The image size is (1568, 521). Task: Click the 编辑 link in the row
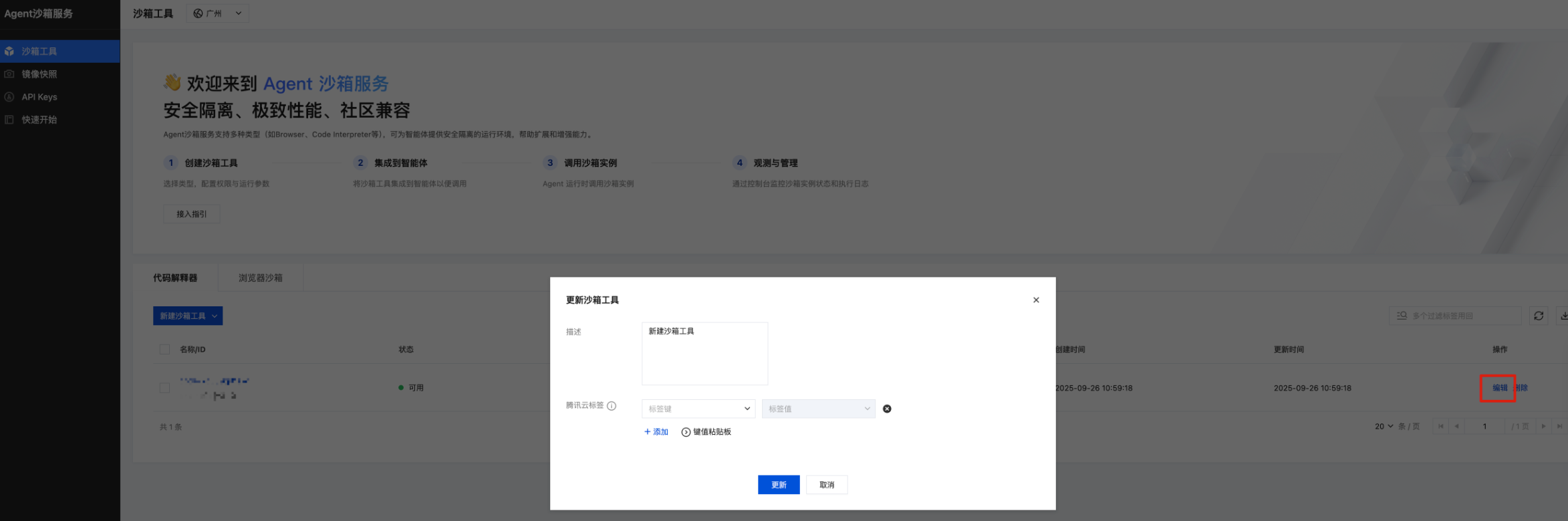coord(1500,388)
